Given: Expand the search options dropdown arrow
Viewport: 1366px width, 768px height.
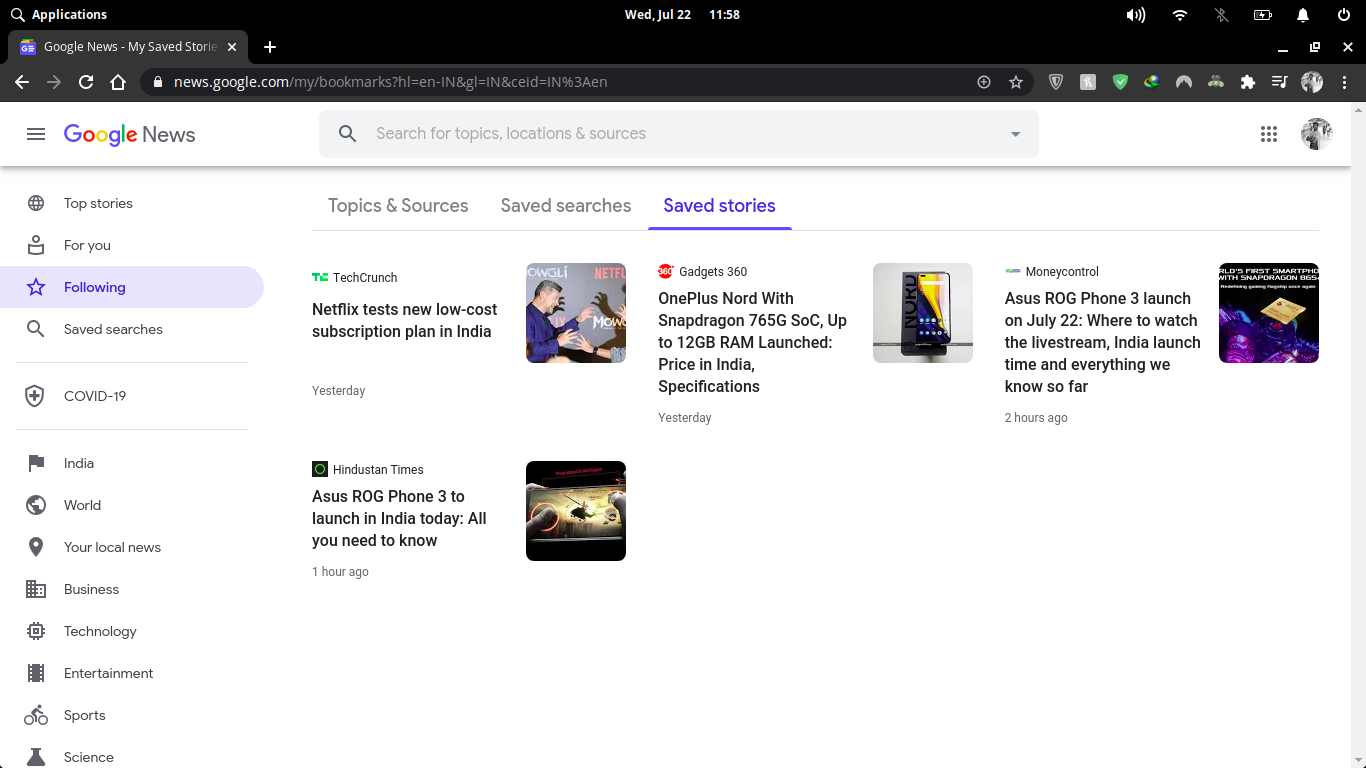Looking at the screenshot, I should [x=1015, y=134].
